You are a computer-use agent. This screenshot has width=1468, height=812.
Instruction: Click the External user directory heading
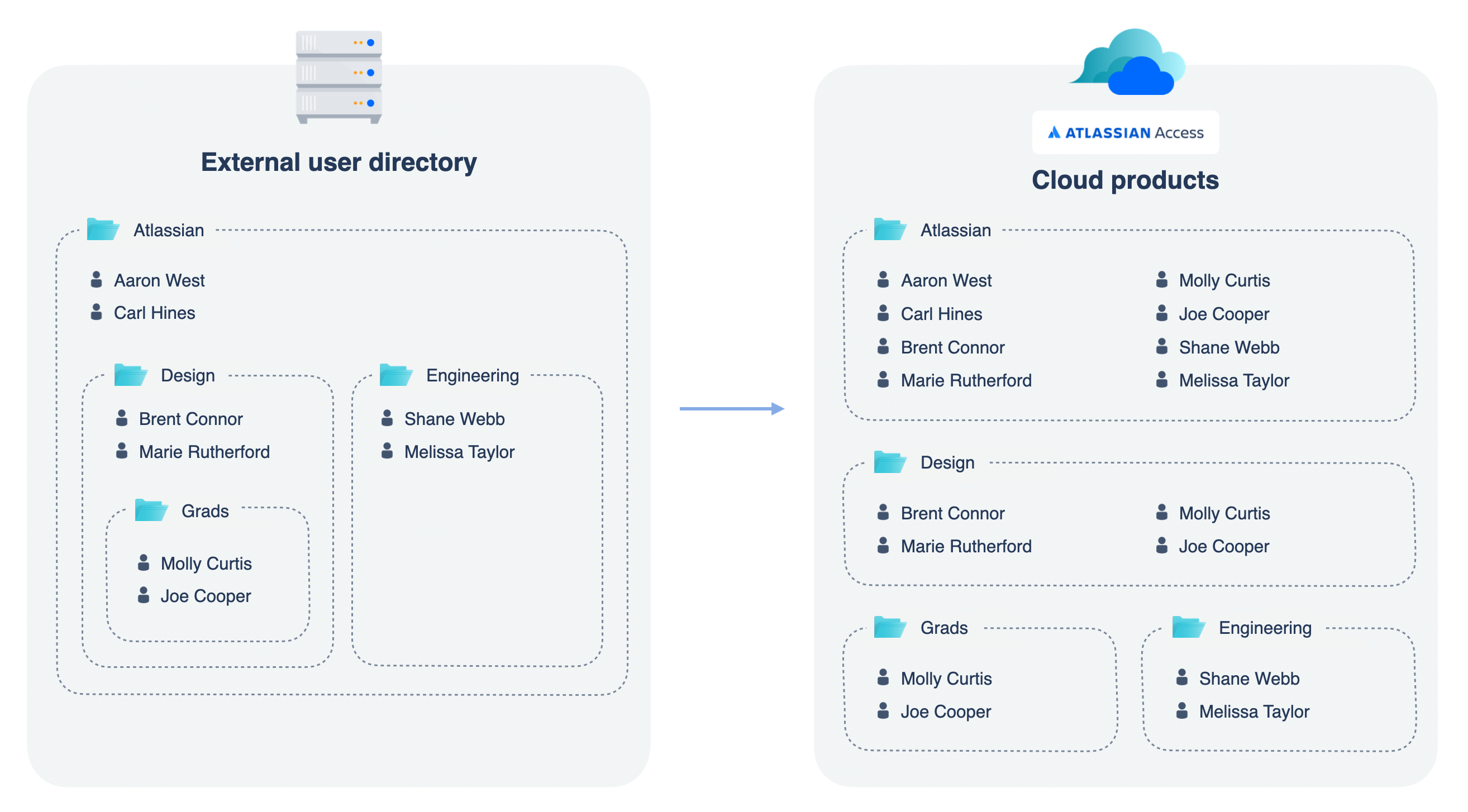pyautogui.click(x=339, y=163)
